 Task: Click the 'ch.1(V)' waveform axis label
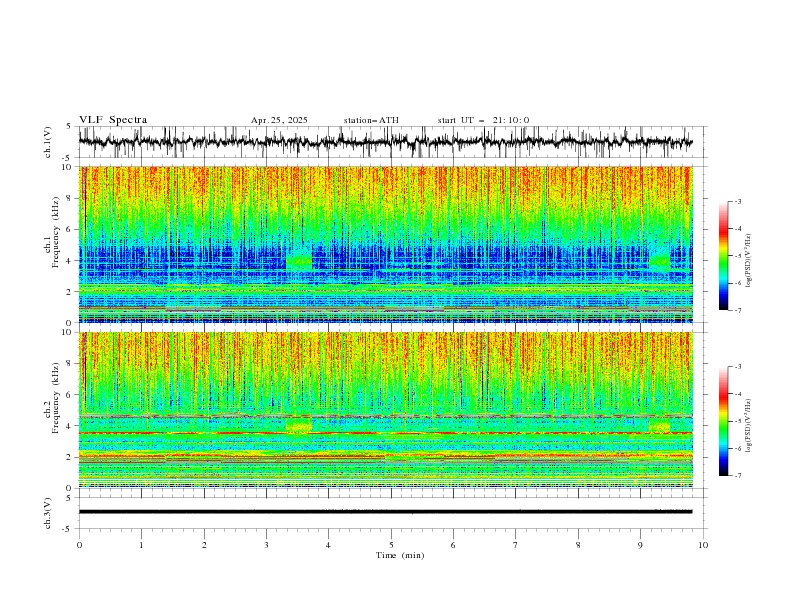pyautogui.click(x=48, y=142)
